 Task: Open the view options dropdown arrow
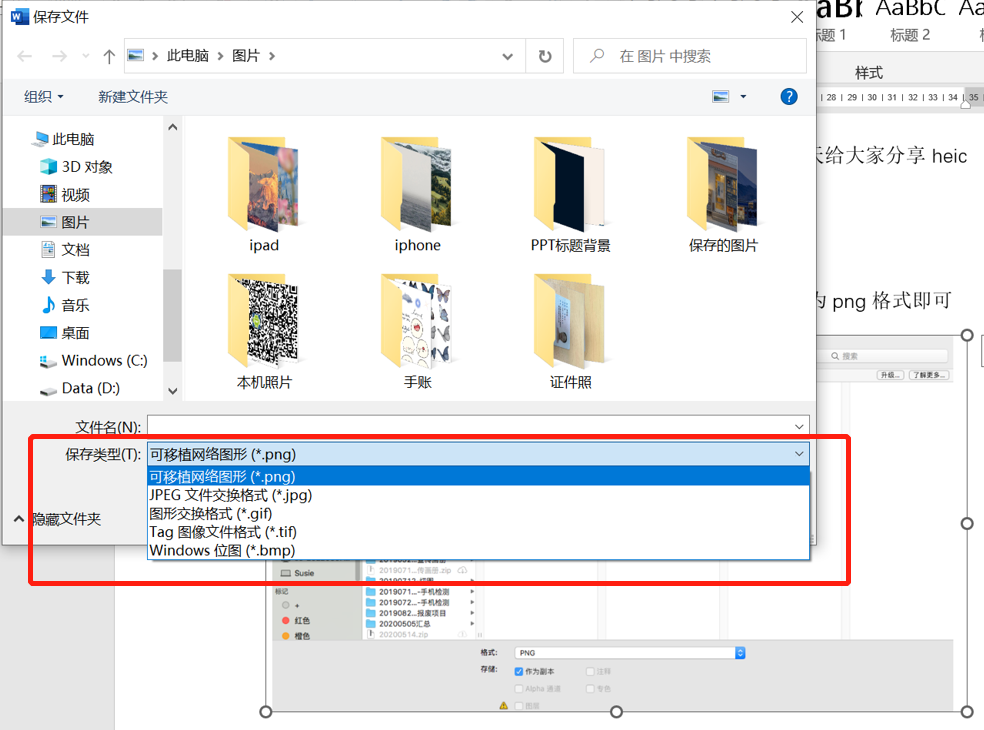coord(744,97)
